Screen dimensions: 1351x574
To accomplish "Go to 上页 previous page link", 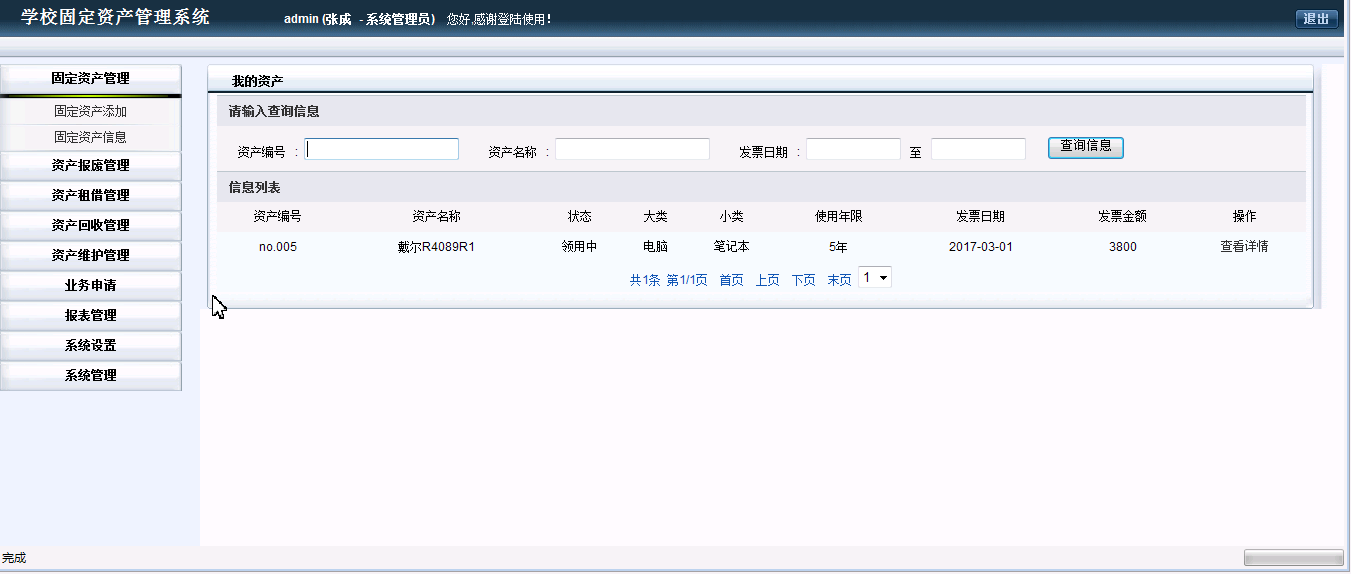I will pos(767,281).
